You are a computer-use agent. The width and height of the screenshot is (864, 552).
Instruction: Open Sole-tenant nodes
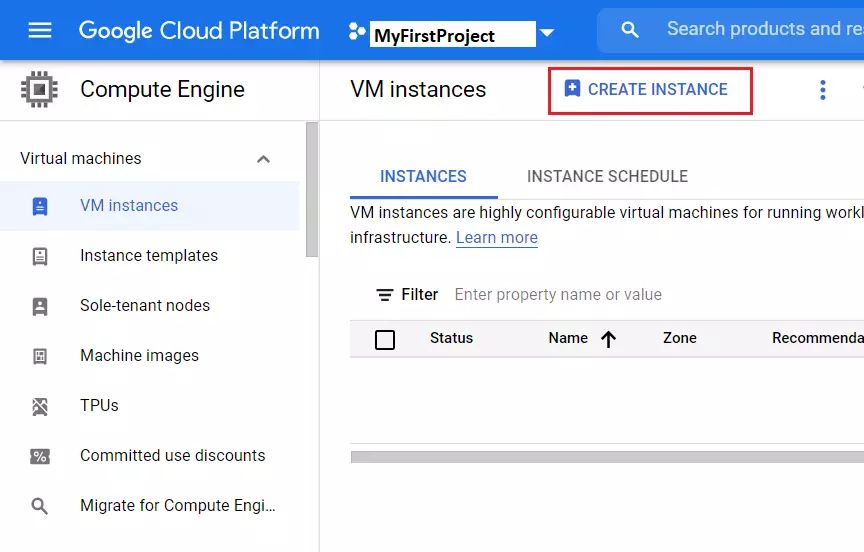pyautogui.click(x=145, y=305)
